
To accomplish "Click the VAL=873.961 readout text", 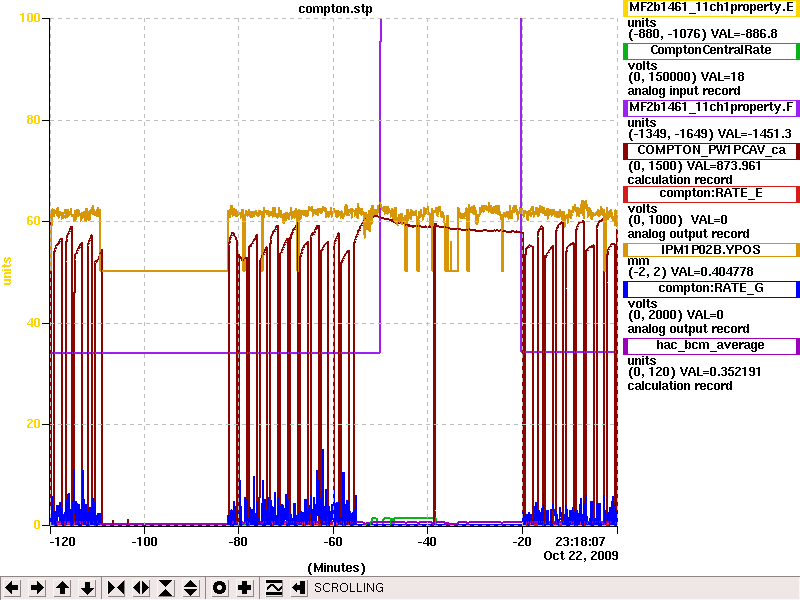I will pyautogui.click(x=724, y=166).
